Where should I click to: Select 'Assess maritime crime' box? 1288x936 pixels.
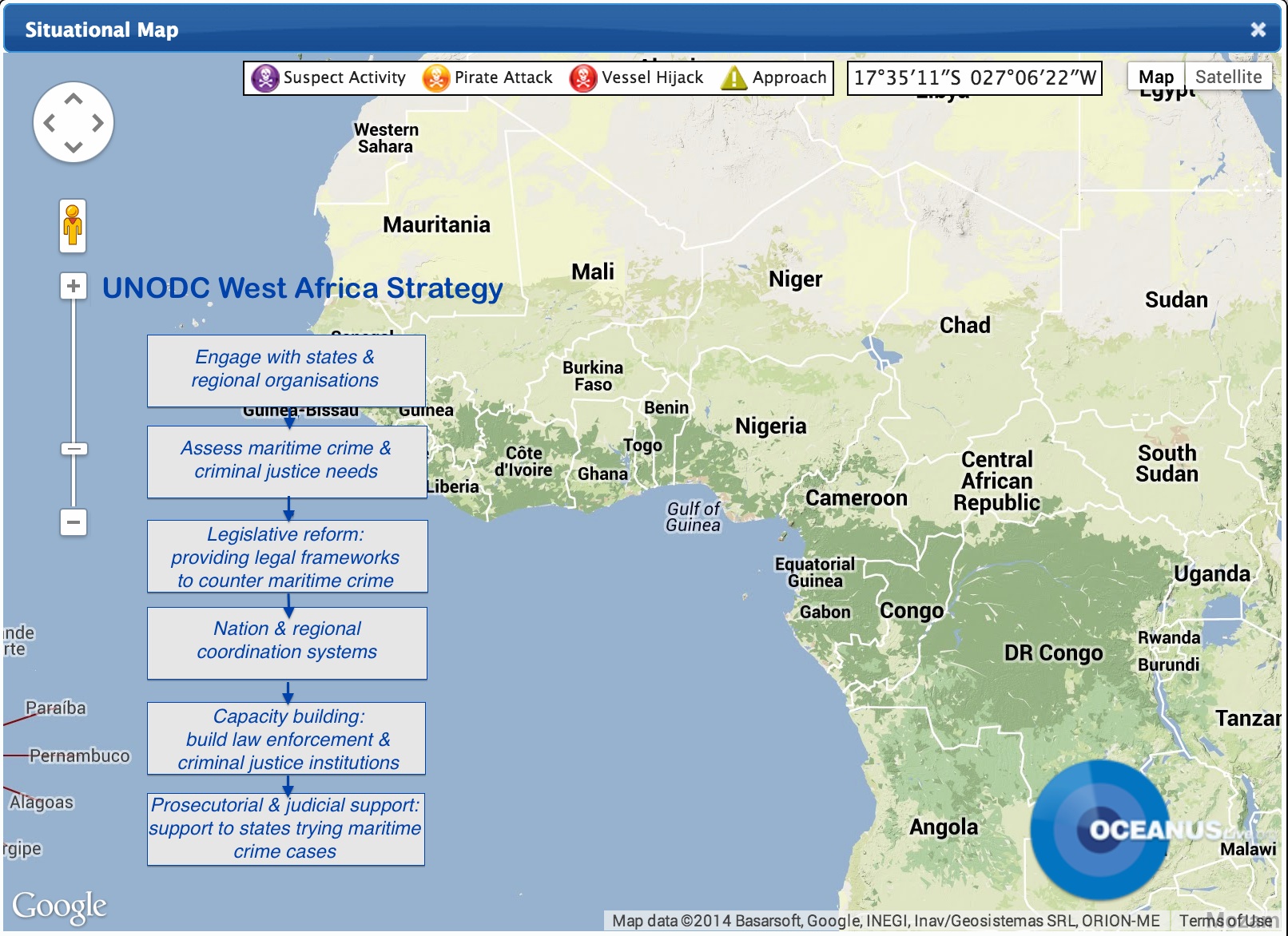[x=287, y=462]
